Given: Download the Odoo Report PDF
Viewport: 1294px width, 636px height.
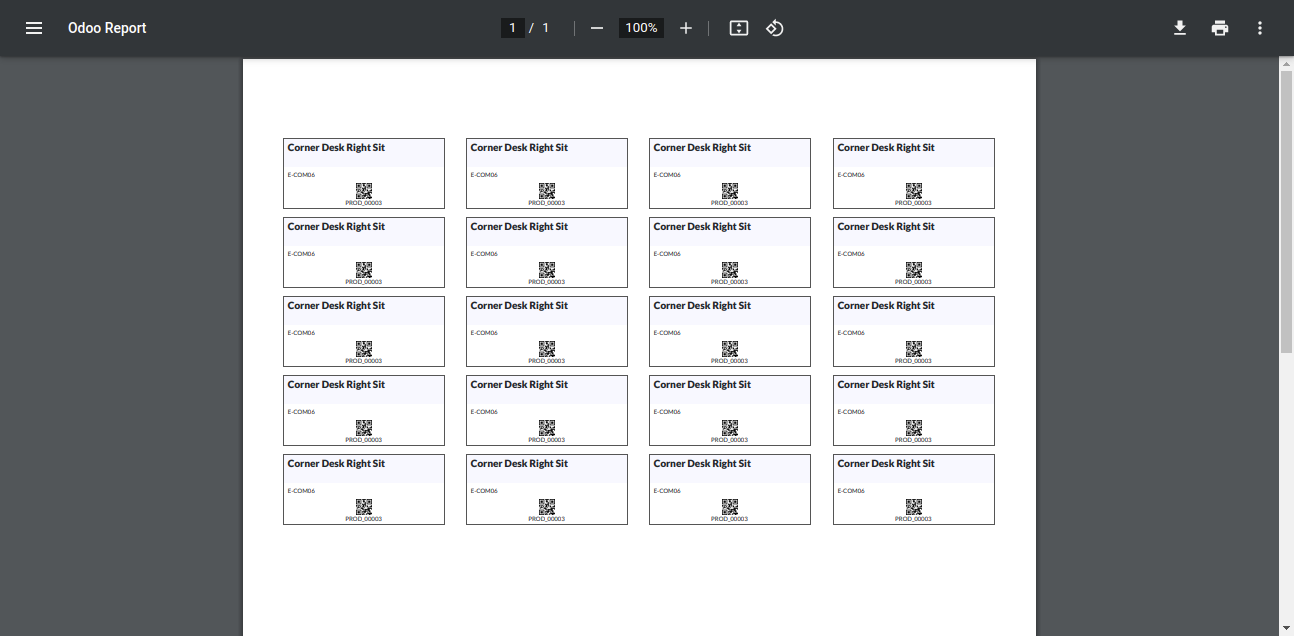Looking at the screenshot, I should pos(1180,28).
